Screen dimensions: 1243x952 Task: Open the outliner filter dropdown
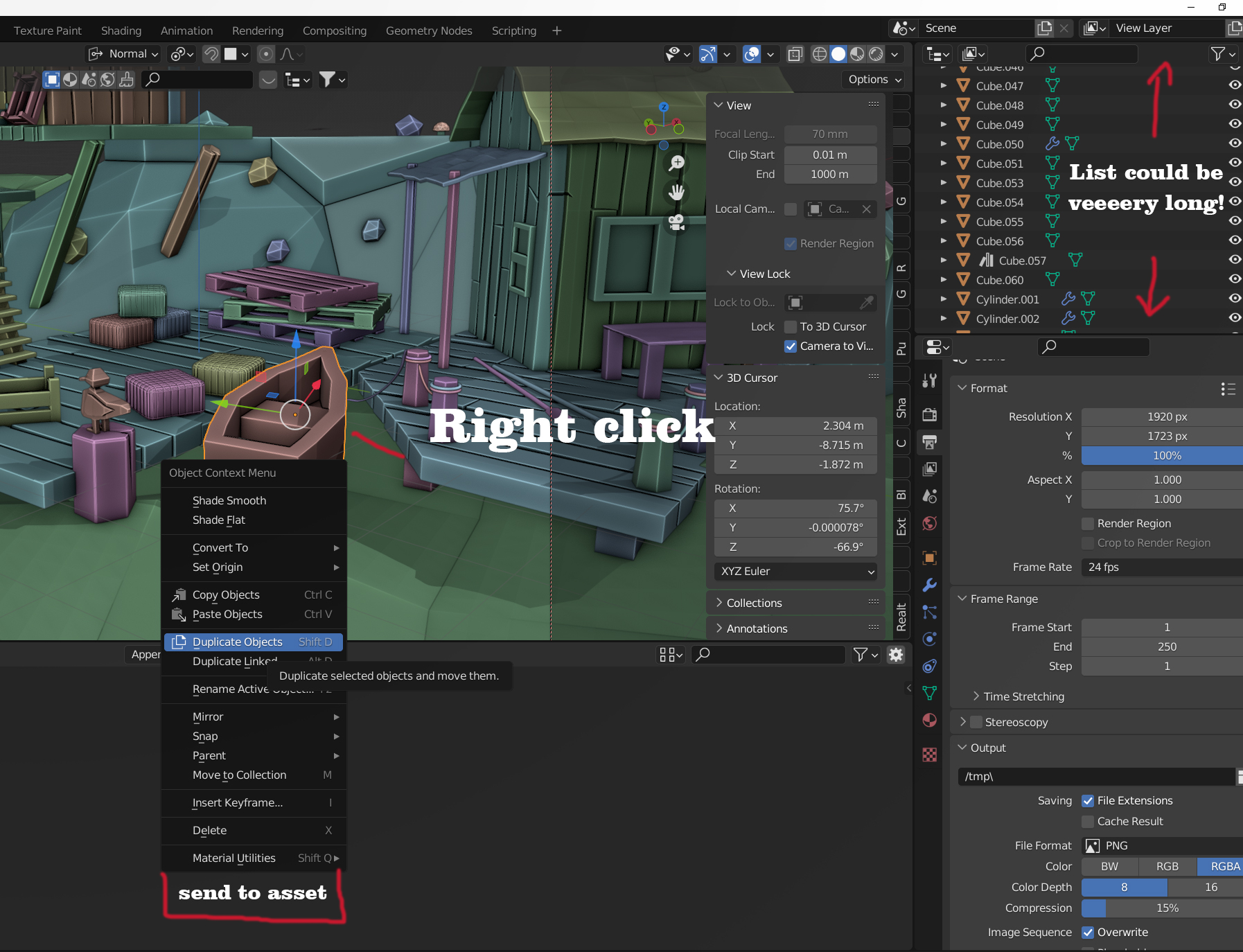1222,54
